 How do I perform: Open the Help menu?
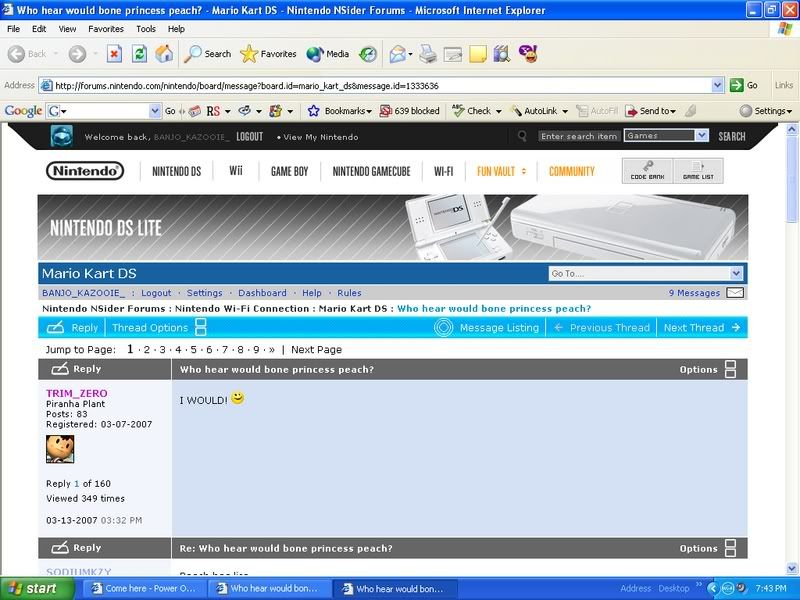(176, 29)
